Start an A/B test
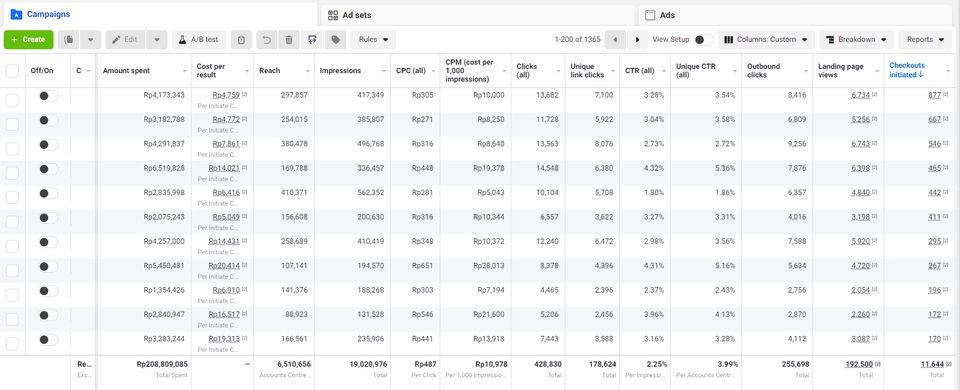The image size is (960, 390). tap(199, 40)
